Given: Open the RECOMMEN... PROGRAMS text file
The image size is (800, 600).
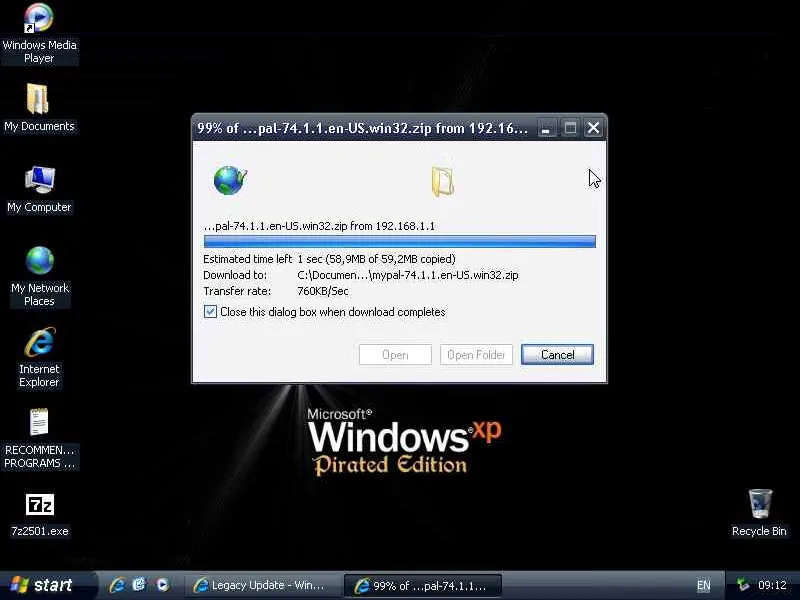Looking at the screenshot, I should (39, 438).
